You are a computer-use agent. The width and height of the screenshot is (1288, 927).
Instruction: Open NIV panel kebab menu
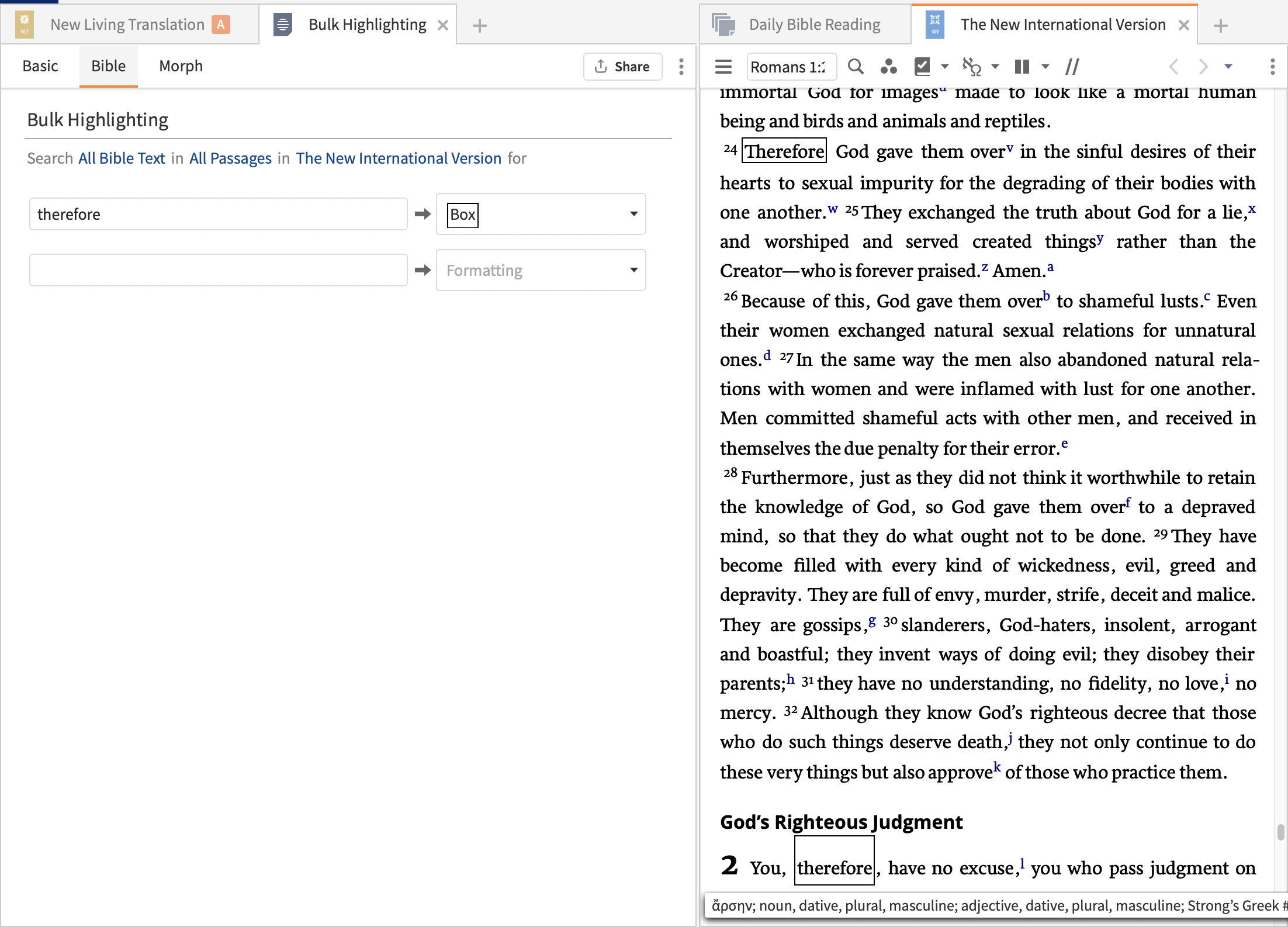point(1273,67)
